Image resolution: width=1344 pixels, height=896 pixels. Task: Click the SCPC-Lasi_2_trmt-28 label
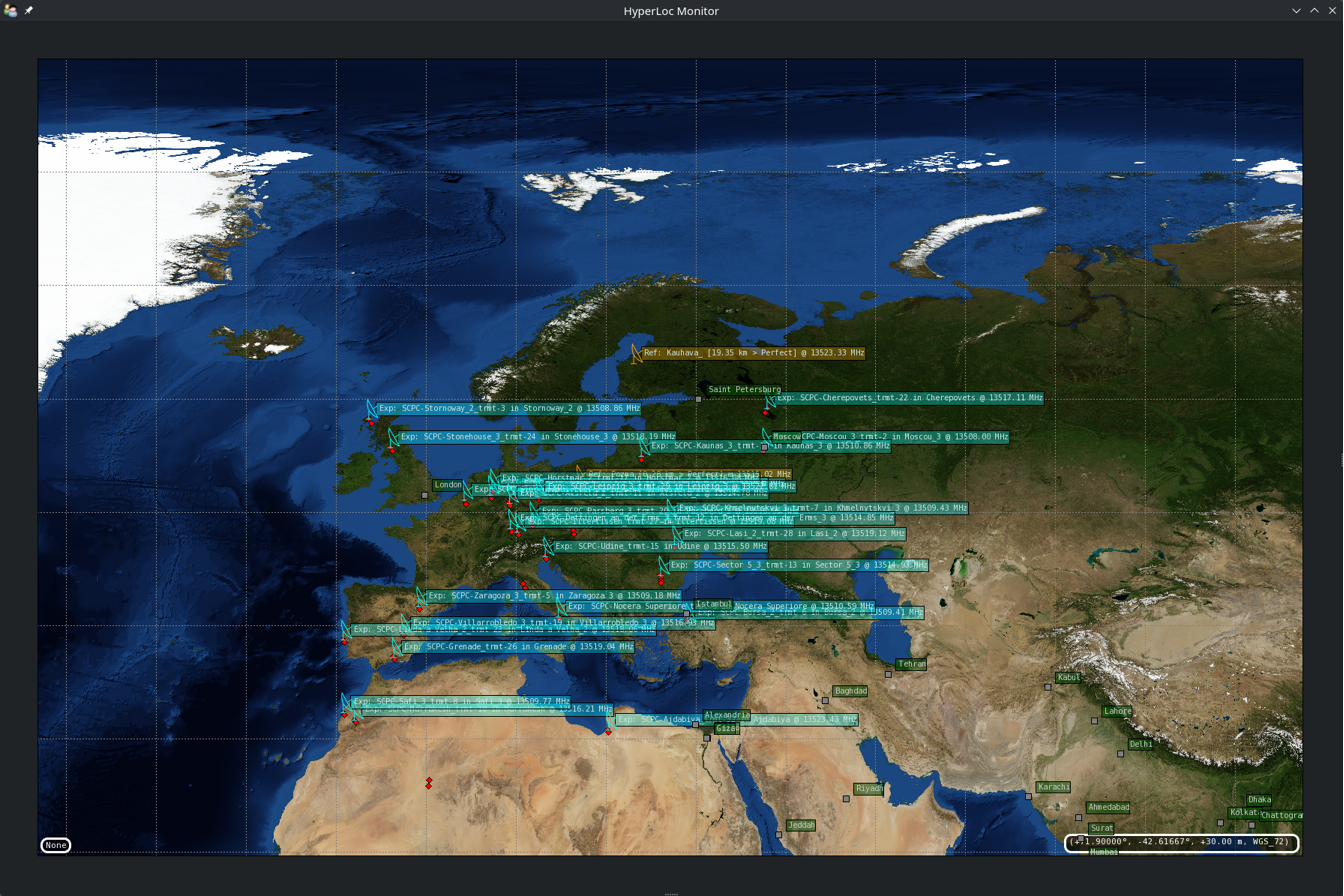pyautogui.click(x=795, y=534)
